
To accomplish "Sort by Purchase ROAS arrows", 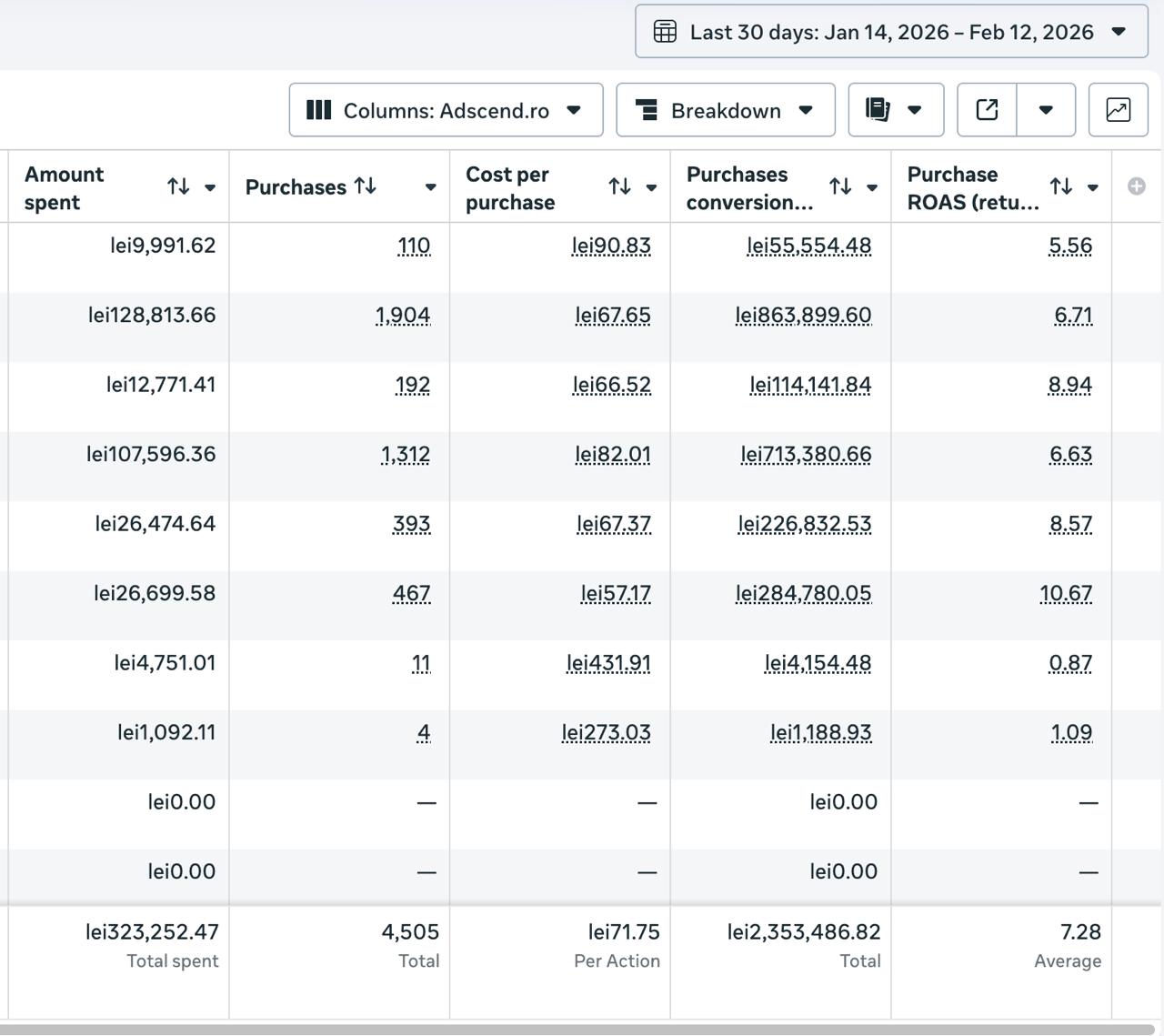I will click(x=1060, y=186).
